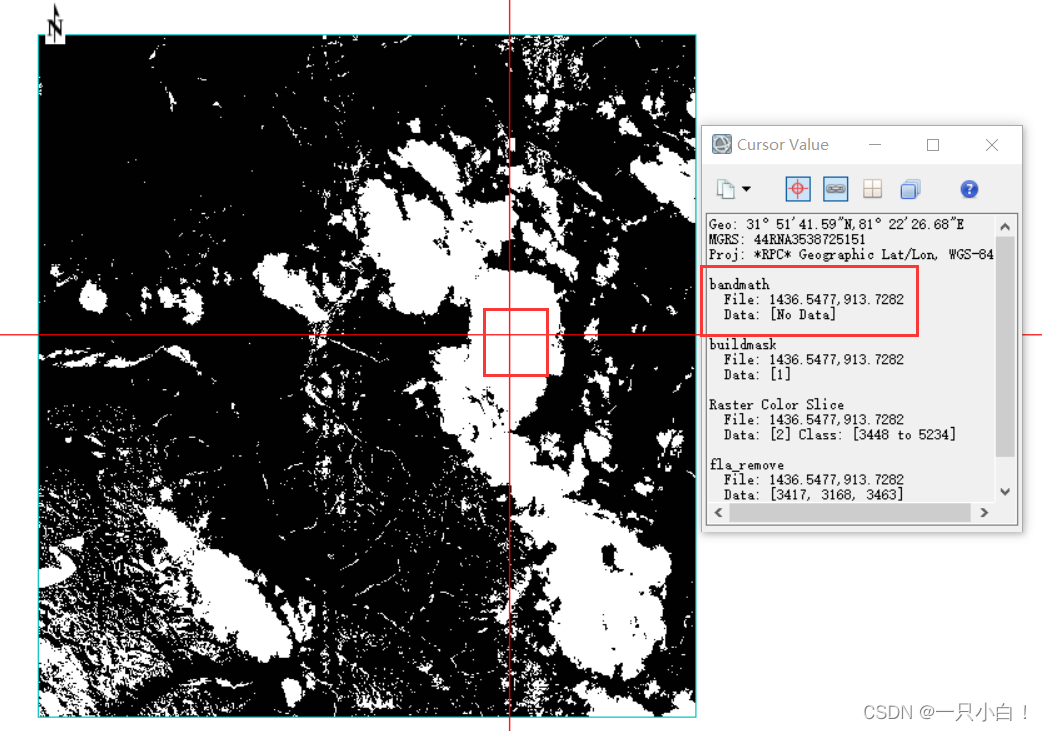Click scroll-down arrow in Cursor Value list

coord(1005,492)
